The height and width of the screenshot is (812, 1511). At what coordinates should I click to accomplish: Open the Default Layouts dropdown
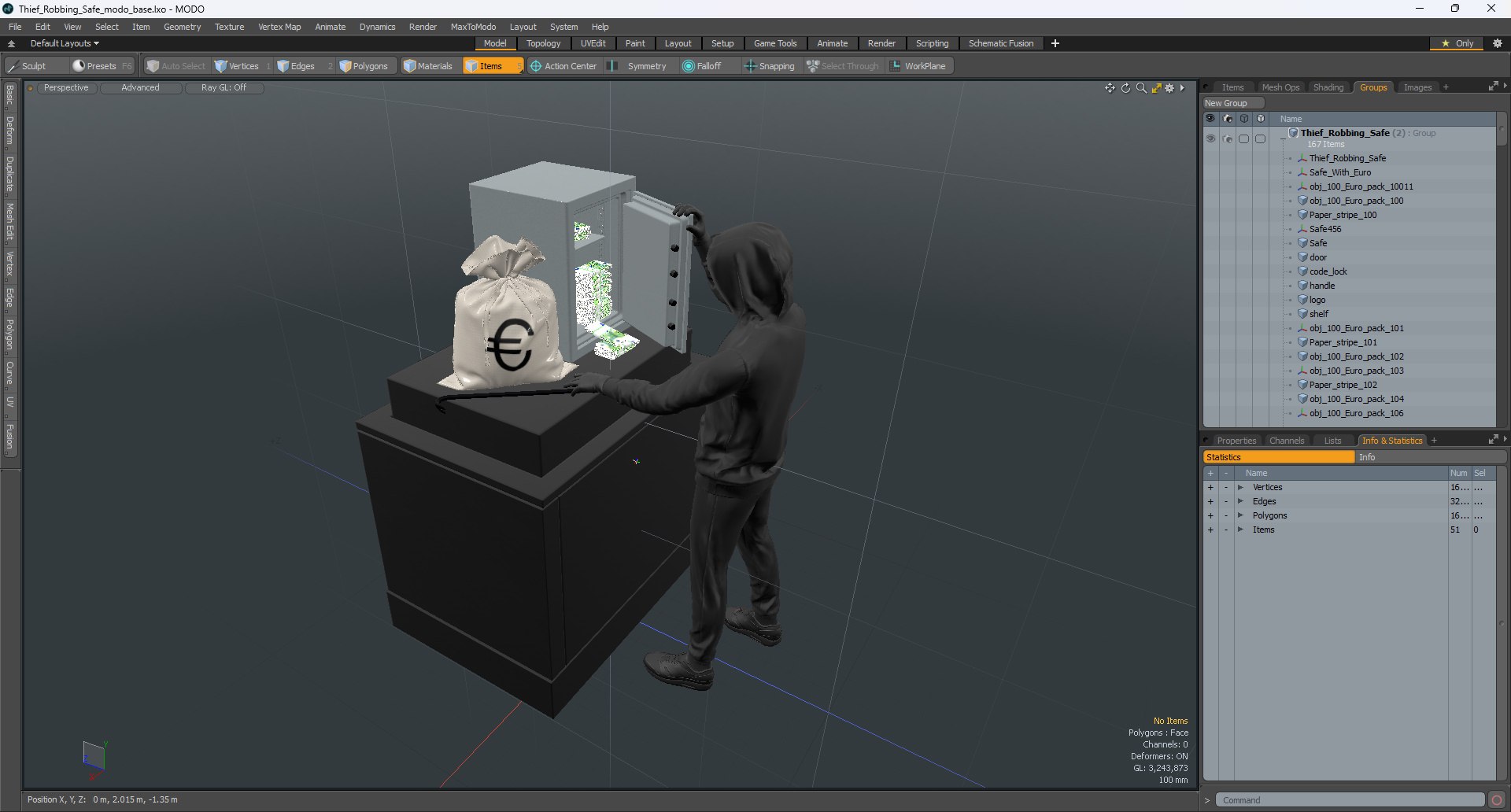coord(65,43)
